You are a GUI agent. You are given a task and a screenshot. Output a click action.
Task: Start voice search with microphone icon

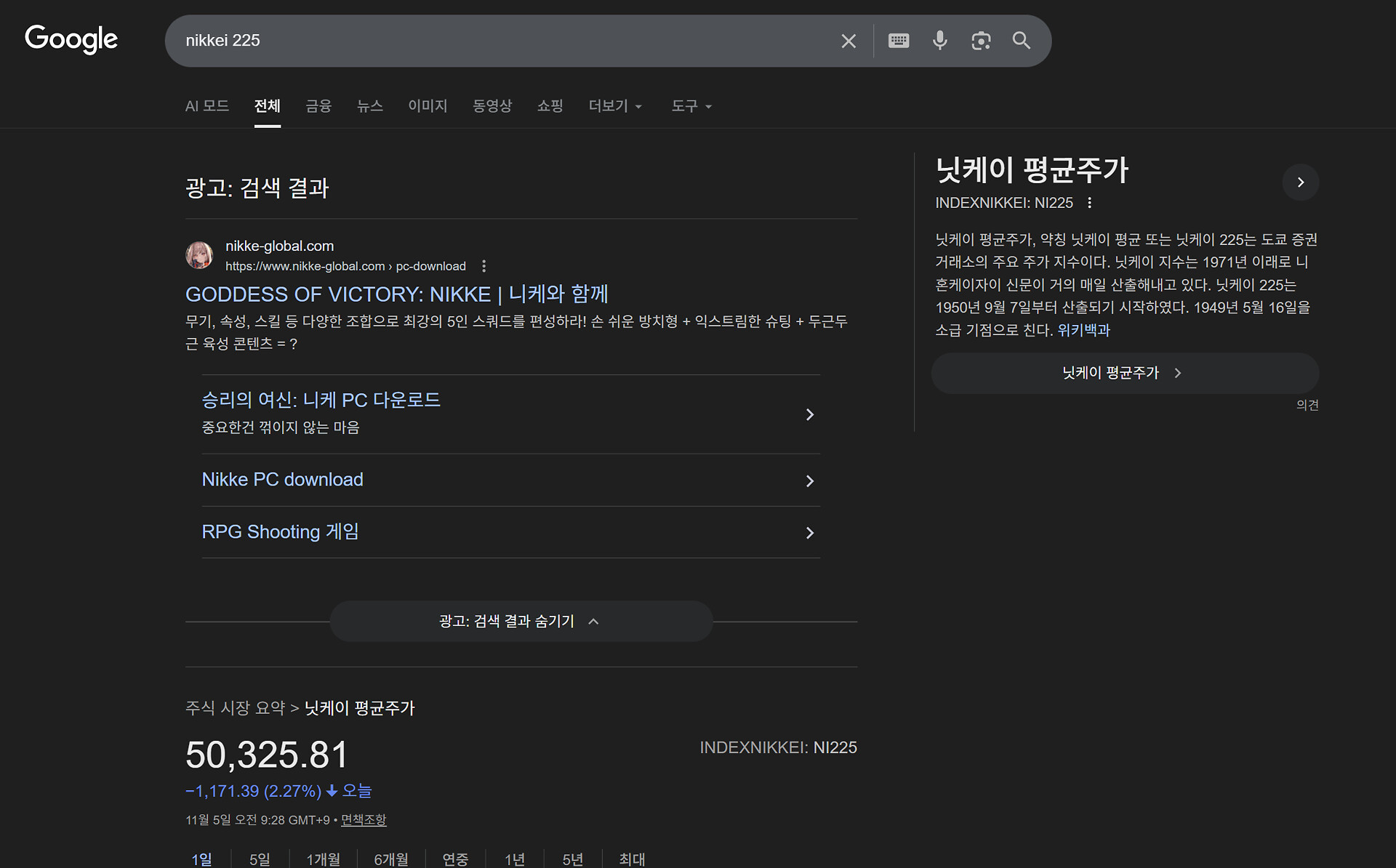coord(939,41)
